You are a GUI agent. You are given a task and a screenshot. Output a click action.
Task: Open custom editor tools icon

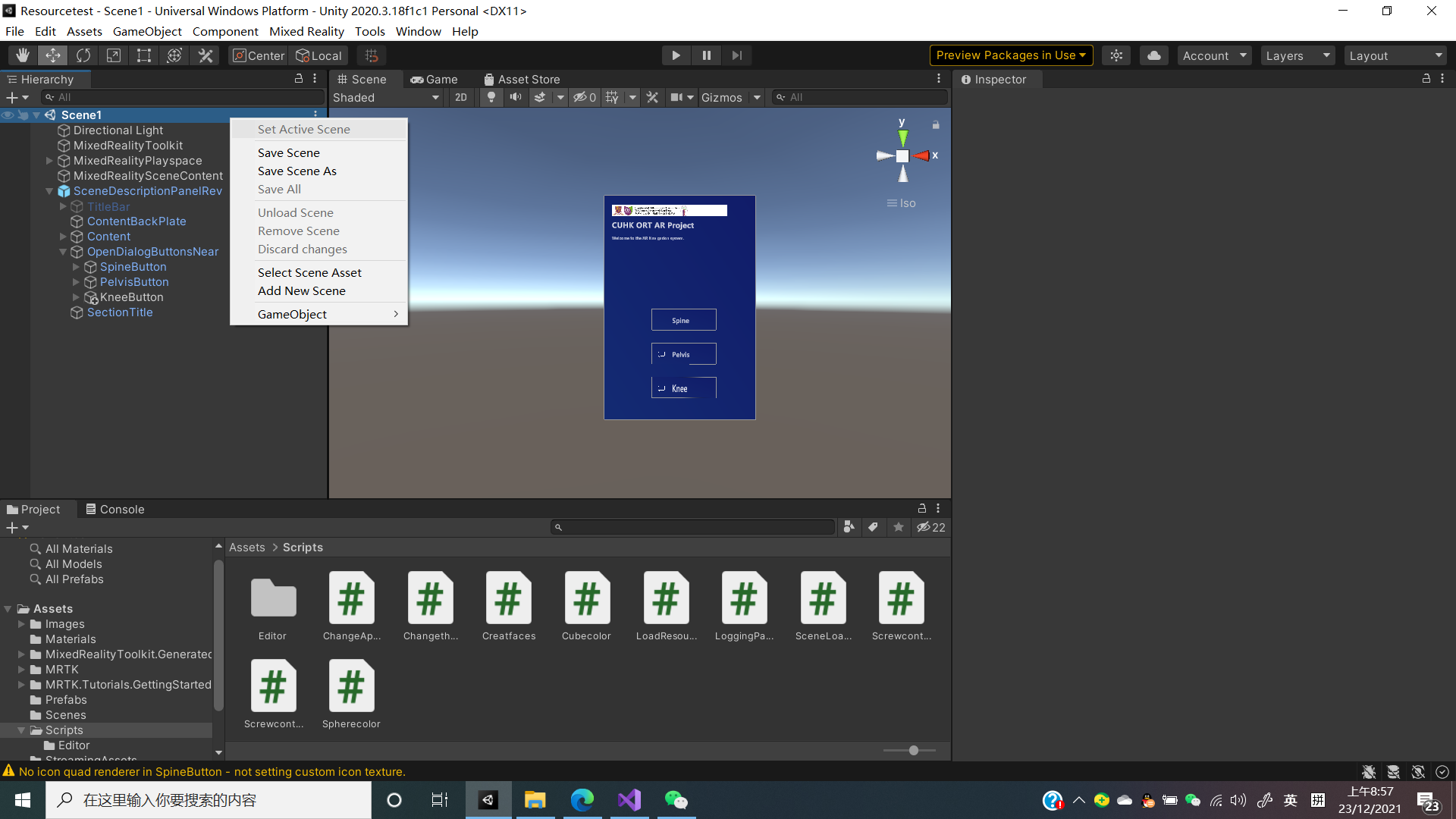pyautogui.click(x=205, y=55)
